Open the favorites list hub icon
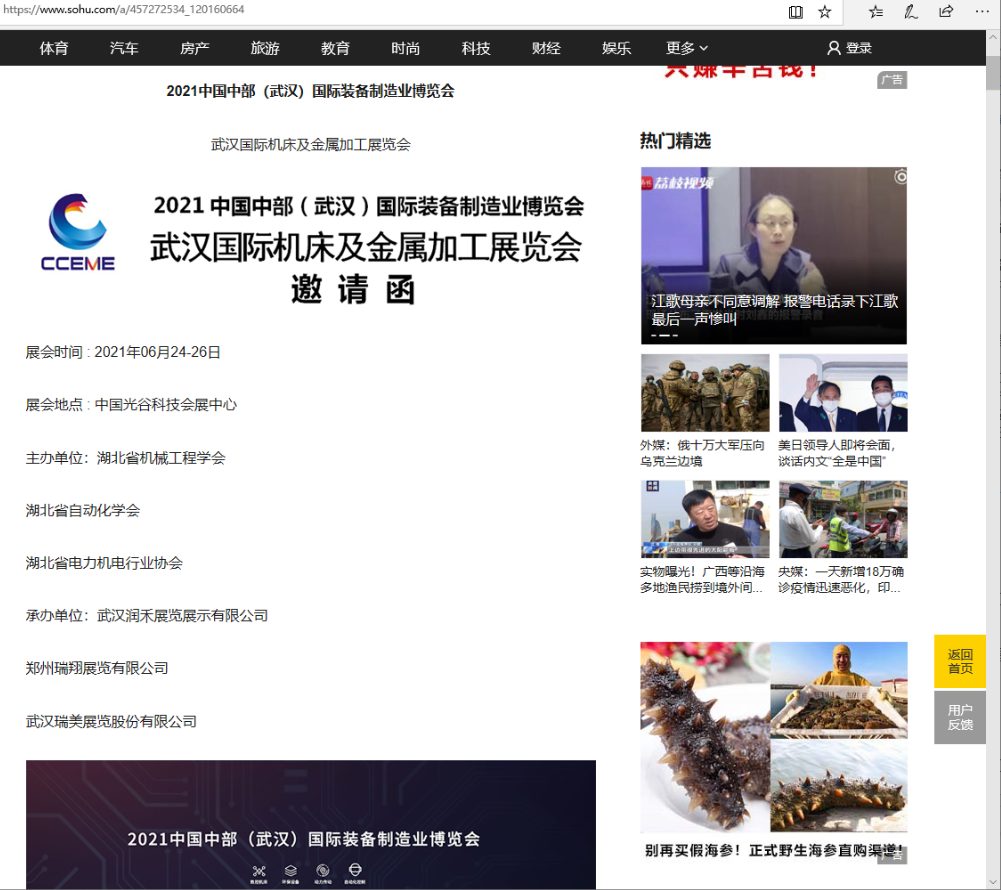Image resolution: width=1001 pixels, height=890 pixels. pyautogui.click(x=876, y=12)
